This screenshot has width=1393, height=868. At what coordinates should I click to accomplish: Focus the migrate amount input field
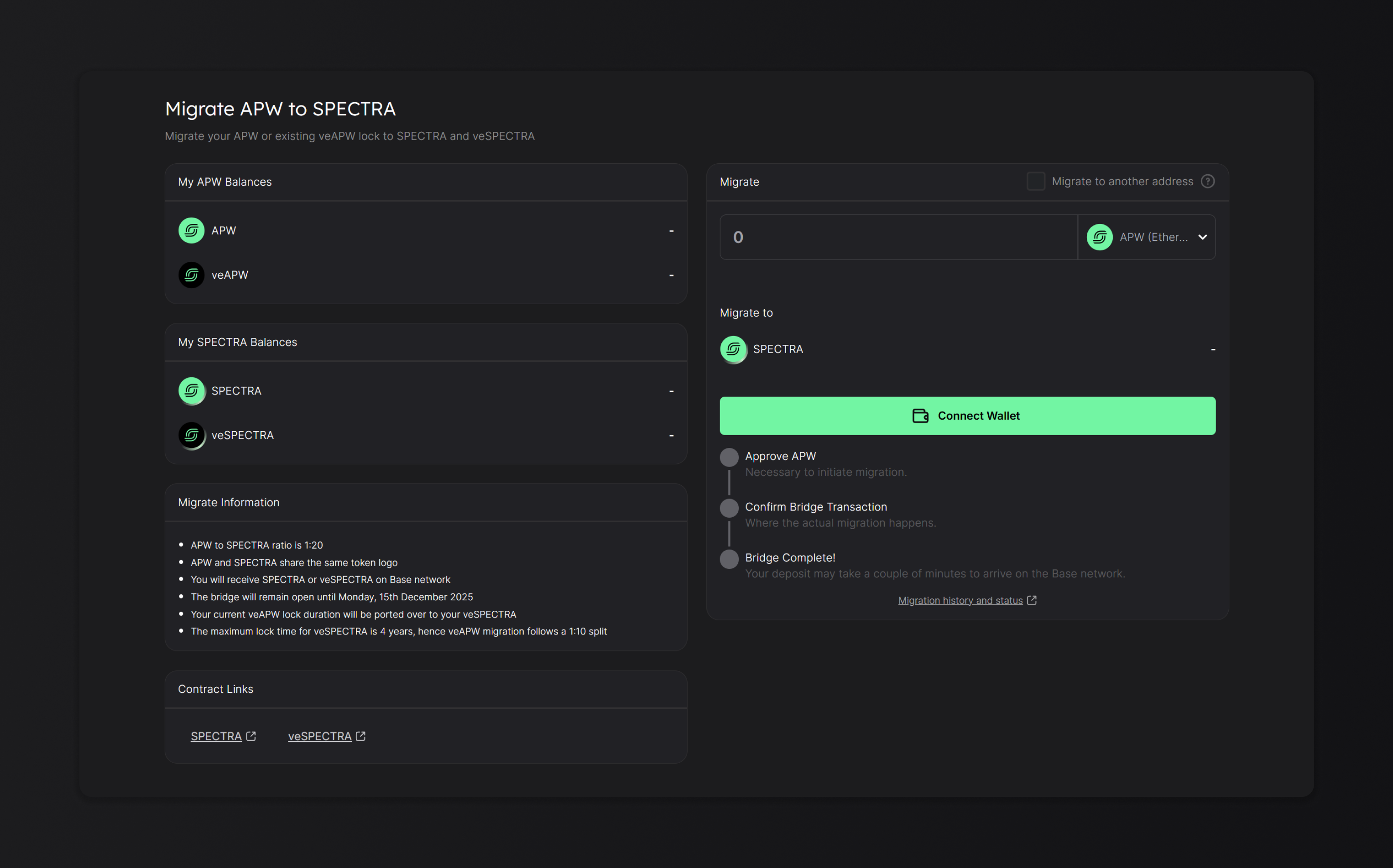point(898,237)
